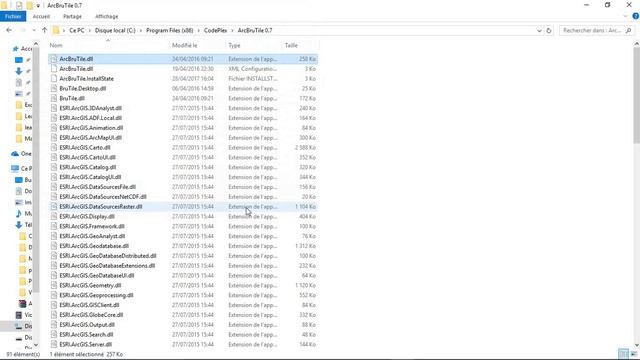Open recent locations dropdown arrow
The width and height of the screenshot is (640, 360).
(34, 30)
